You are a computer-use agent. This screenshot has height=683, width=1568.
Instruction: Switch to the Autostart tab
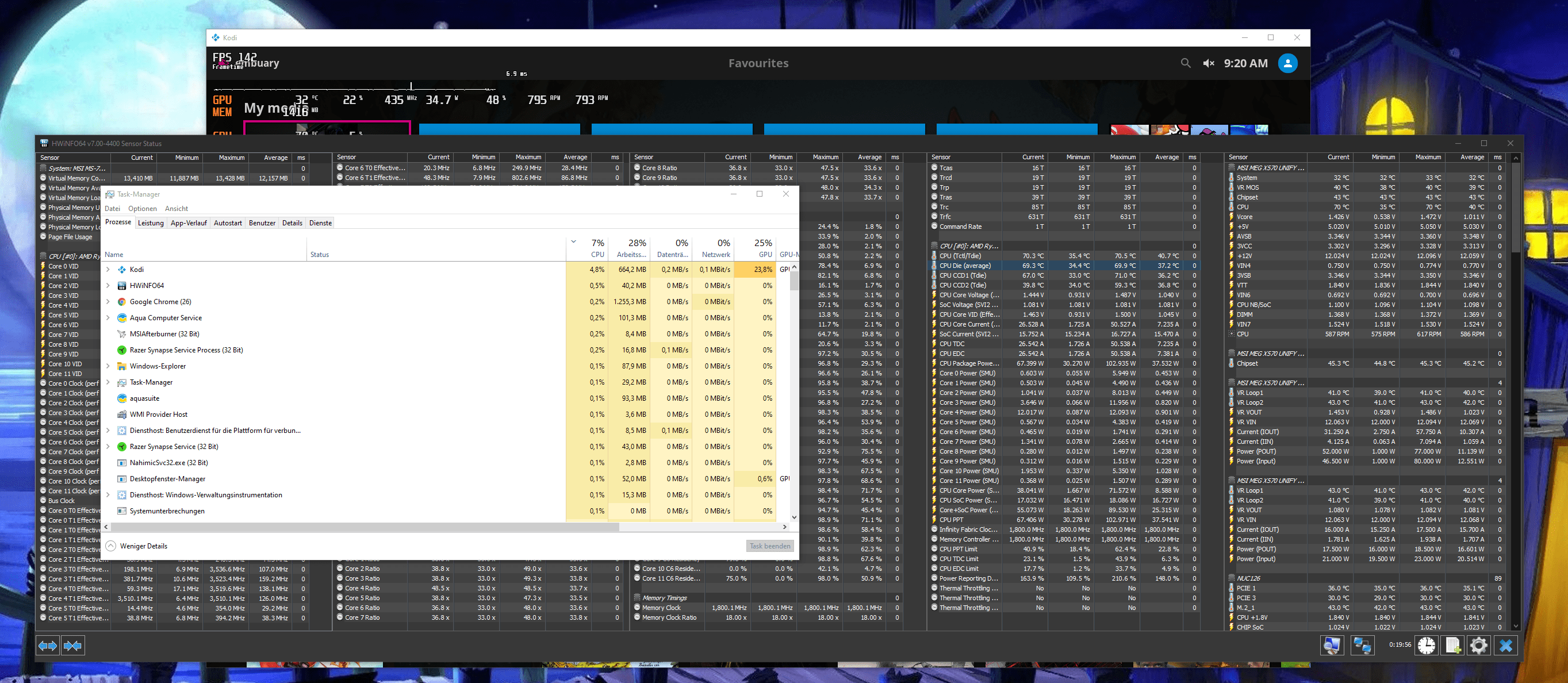tap(228, 223)
